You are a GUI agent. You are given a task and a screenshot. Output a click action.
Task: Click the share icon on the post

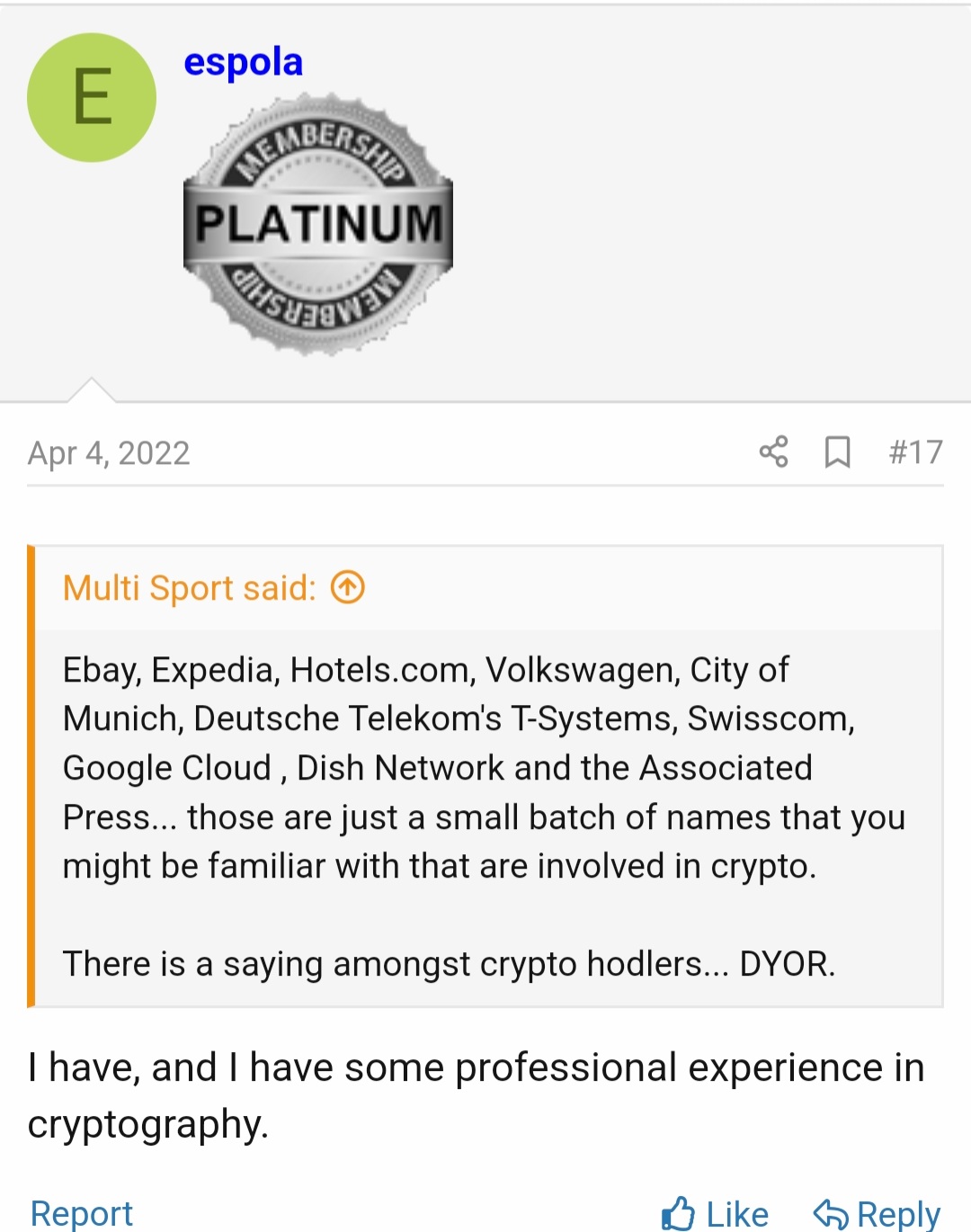pyautogui.click(x=773, y=451)
